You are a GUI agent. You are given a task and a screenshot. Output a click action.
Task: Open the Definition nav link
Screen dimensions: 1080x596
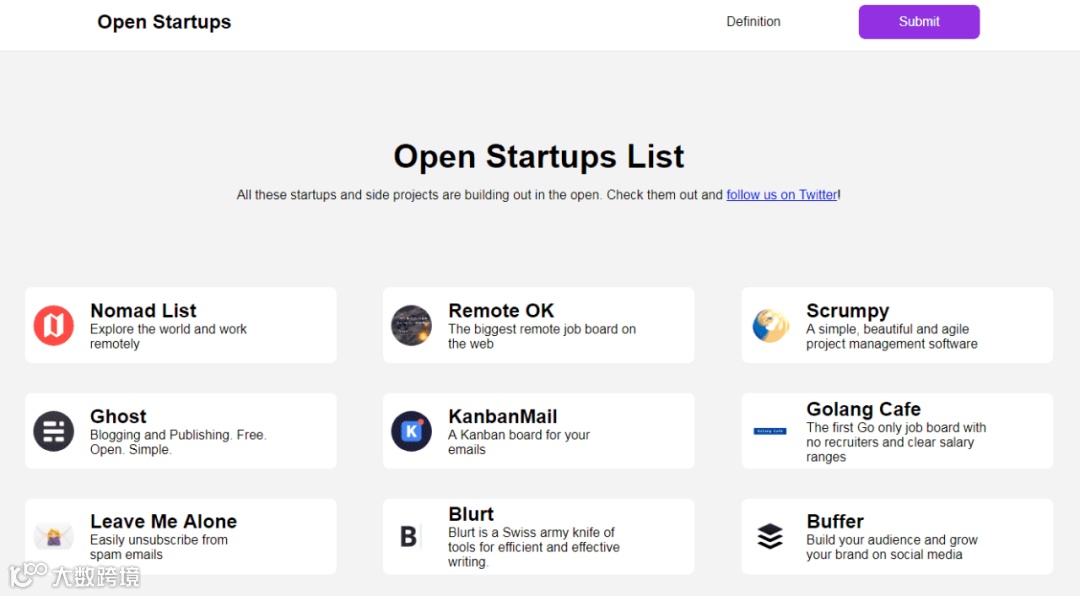753,21
